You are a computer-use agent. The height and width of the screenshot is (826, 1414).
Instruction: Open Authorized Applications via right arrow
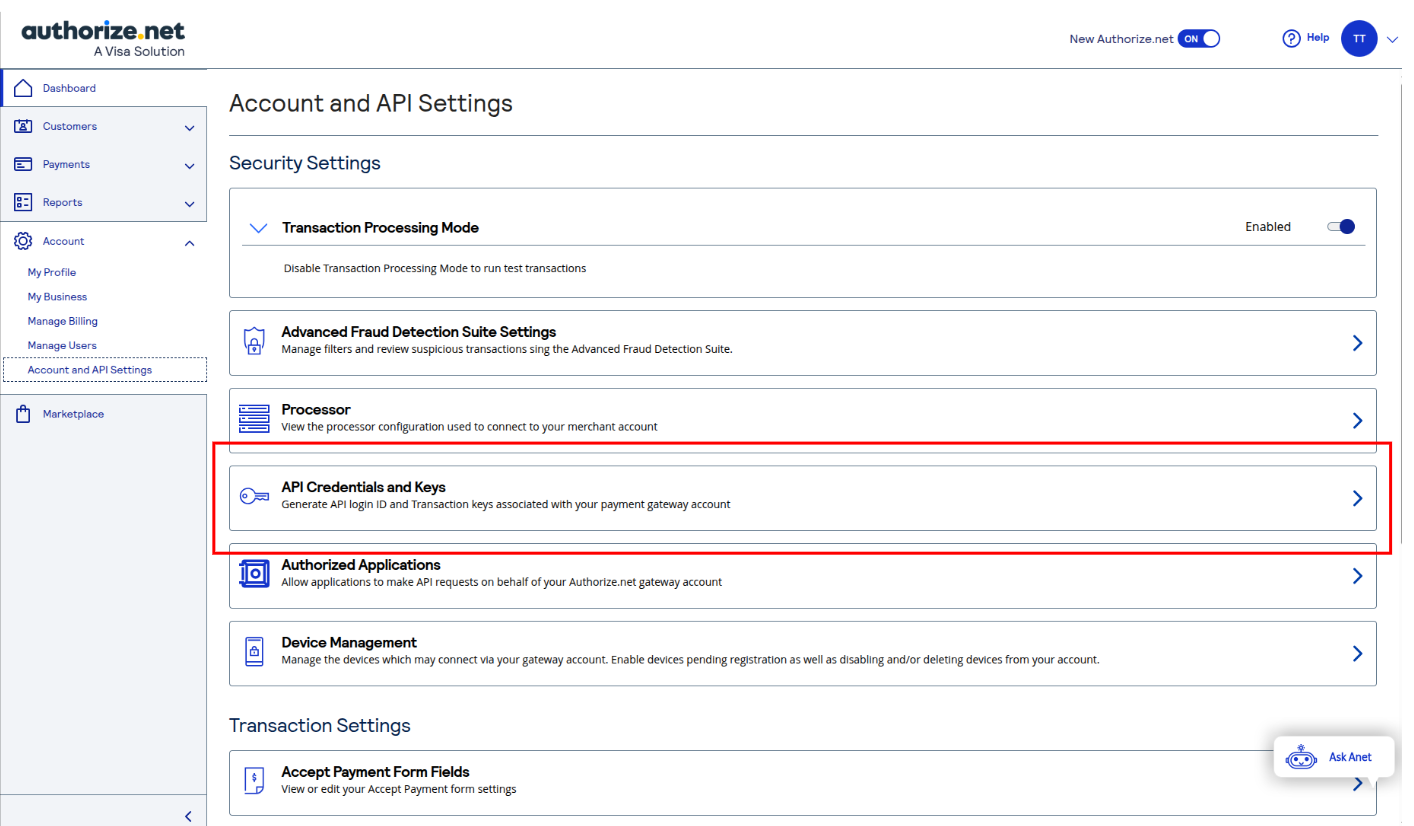click(1357, 576)
